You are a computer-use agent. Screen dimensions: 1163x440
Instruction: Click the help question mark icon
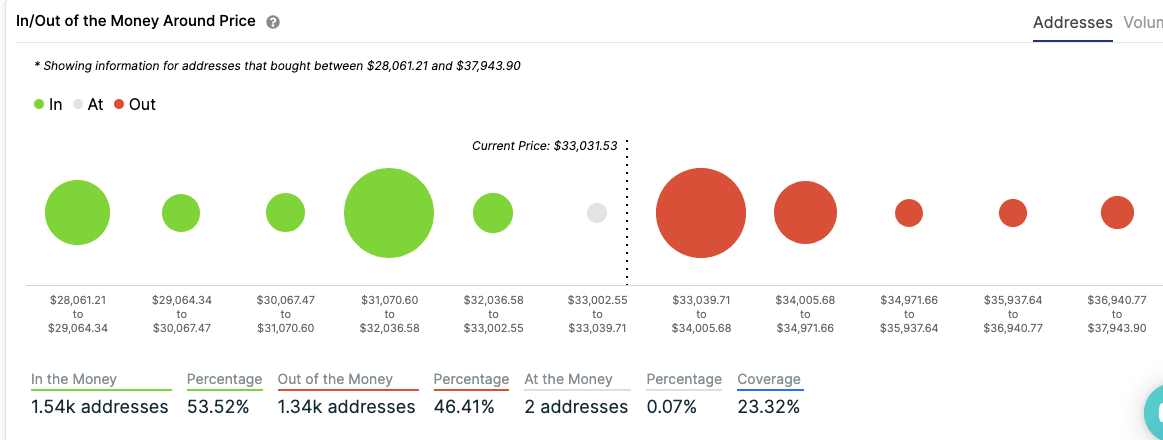coord(273,22)
